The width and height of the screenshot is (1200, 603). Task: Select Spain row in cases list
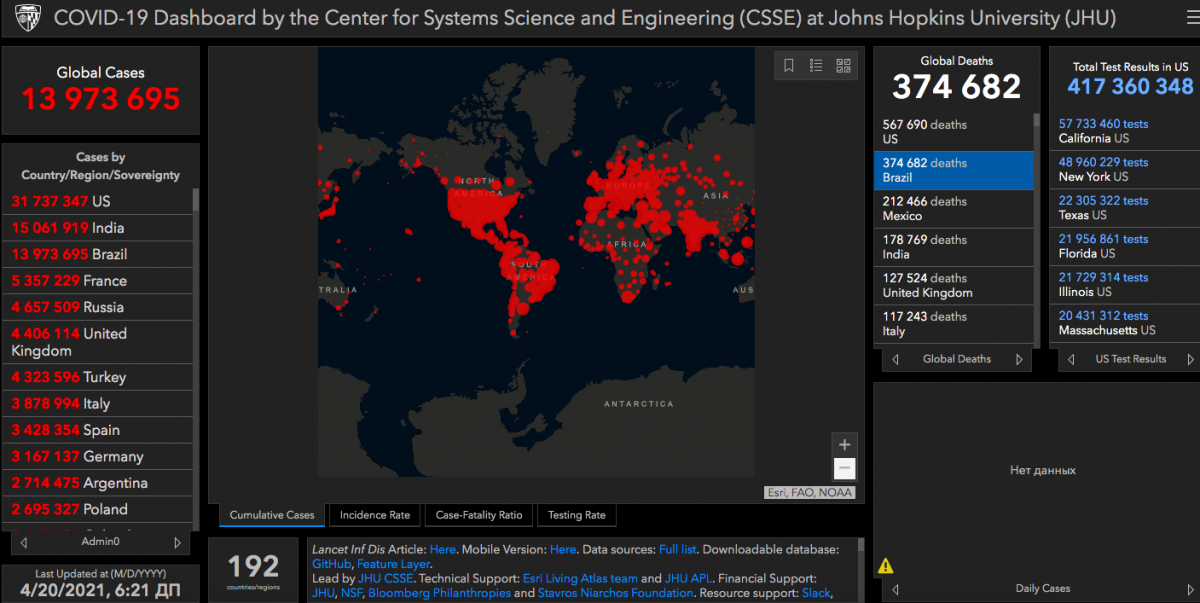click(97, 430)
